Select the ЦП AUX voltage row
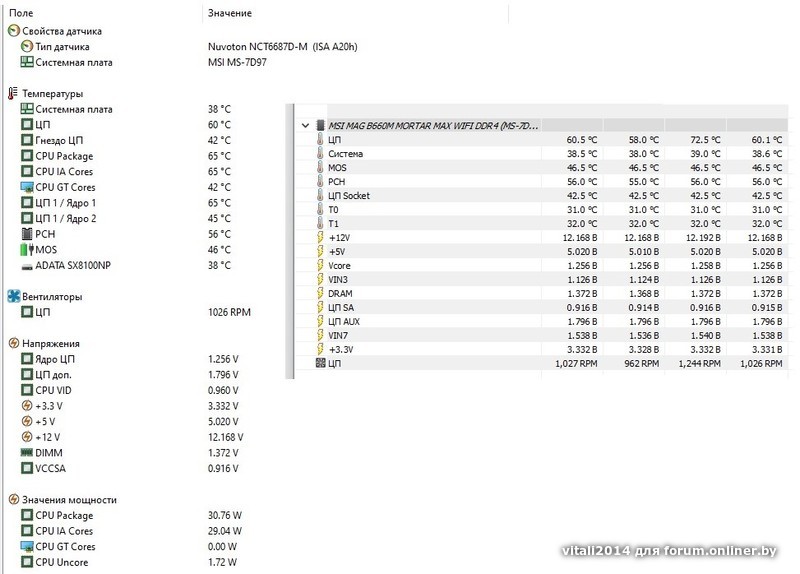Viewport: 800px width, 574px height. click(x=541, y=321)
